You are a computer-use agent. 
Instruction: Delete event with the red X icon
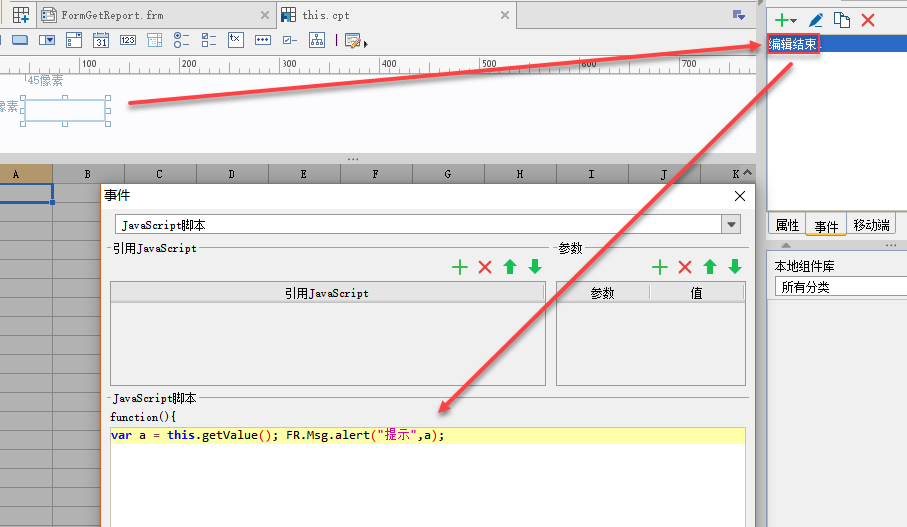click(x=868, y=20)
